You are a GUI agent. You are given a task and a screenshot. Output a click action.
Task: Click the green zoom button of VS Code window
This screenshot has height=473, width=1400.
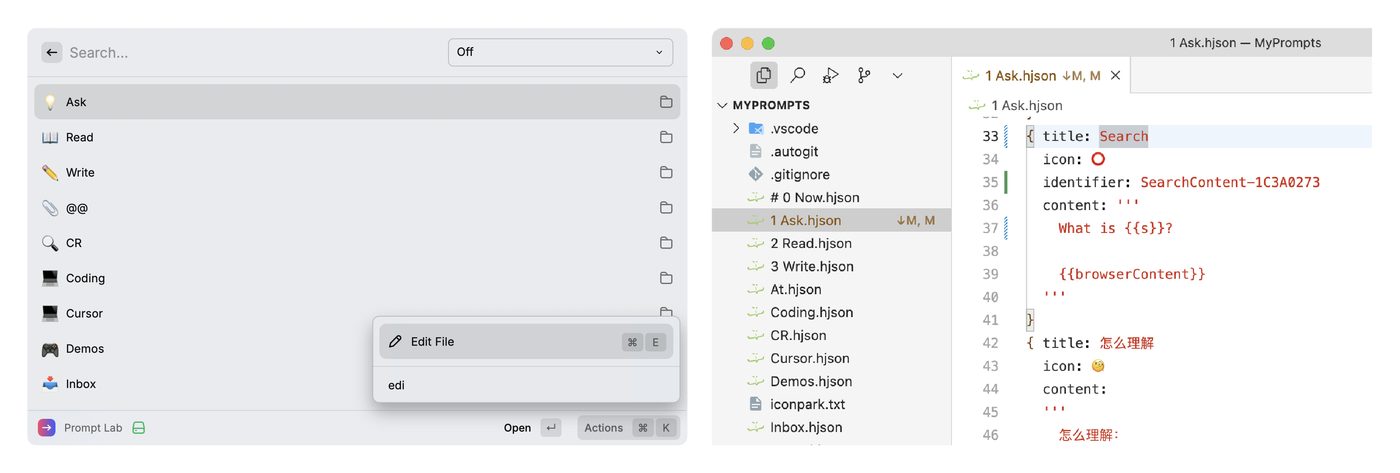tap(768, 43)
